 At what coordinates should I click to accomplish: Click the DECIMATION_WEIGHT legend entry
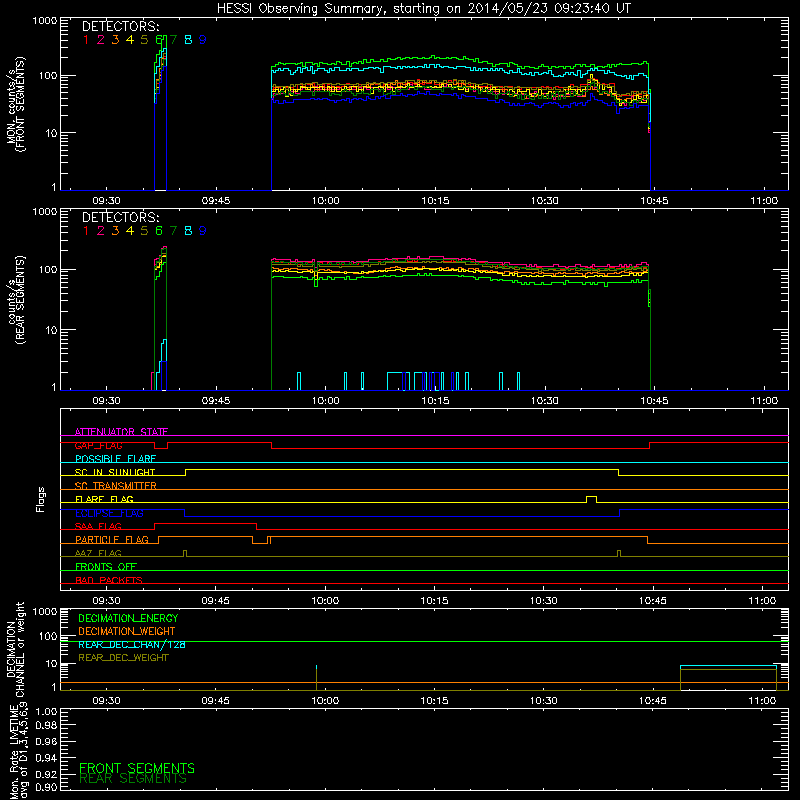coord(127,631)
